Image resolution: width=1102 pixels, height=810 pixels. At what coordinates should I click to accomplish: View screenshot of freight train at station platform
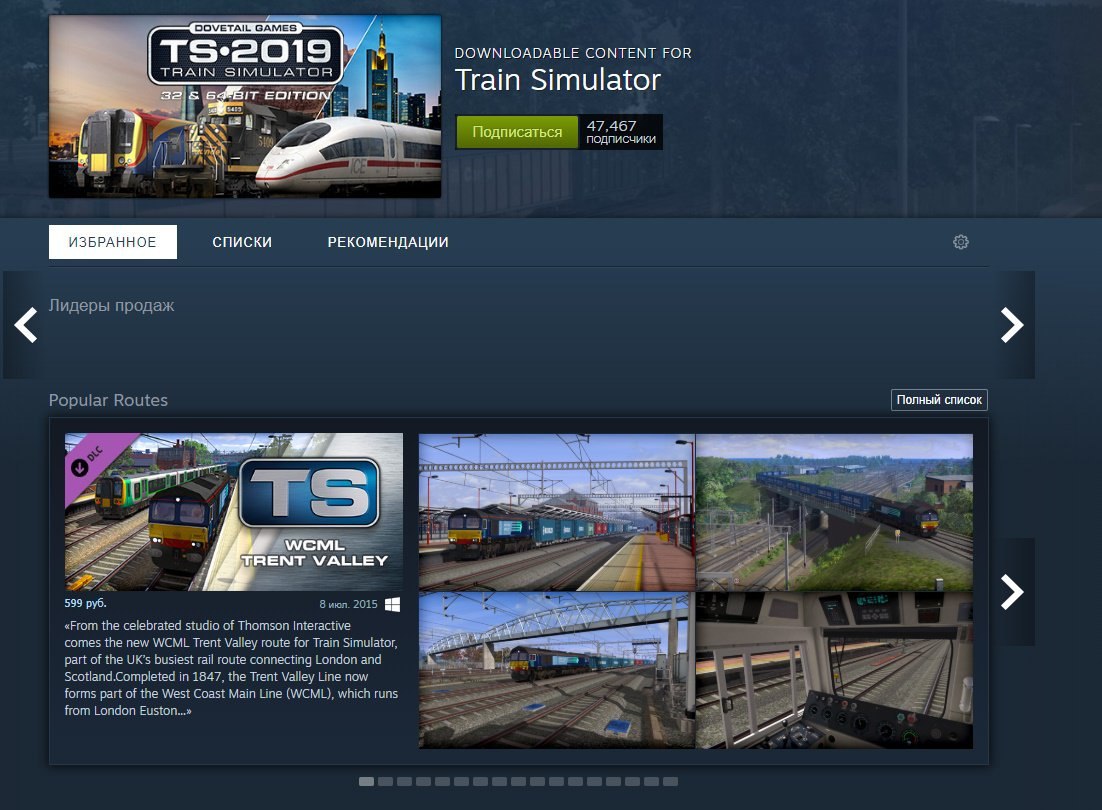point(557,512)
